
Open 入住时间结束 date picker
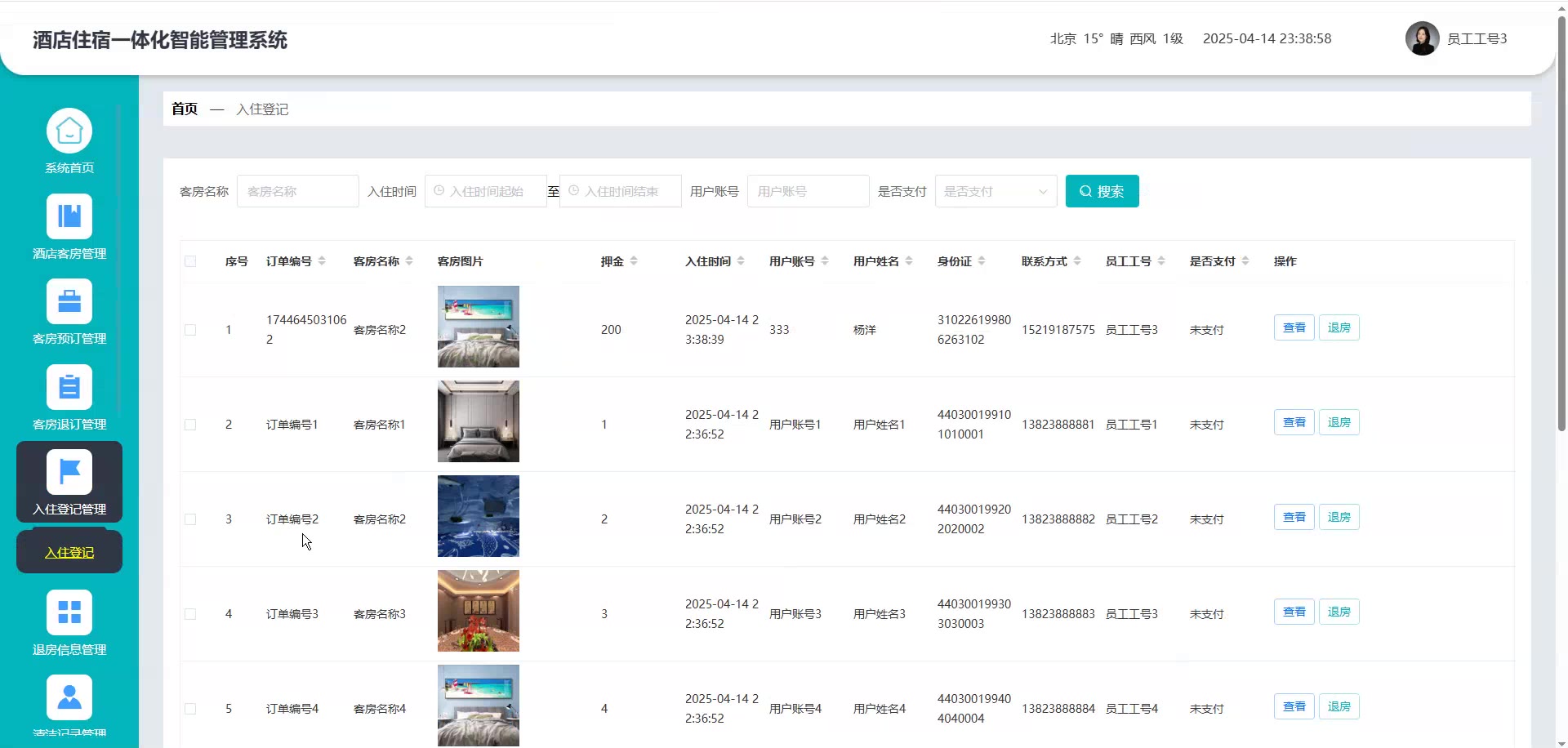pyautogui.click(x=621, y=191)
